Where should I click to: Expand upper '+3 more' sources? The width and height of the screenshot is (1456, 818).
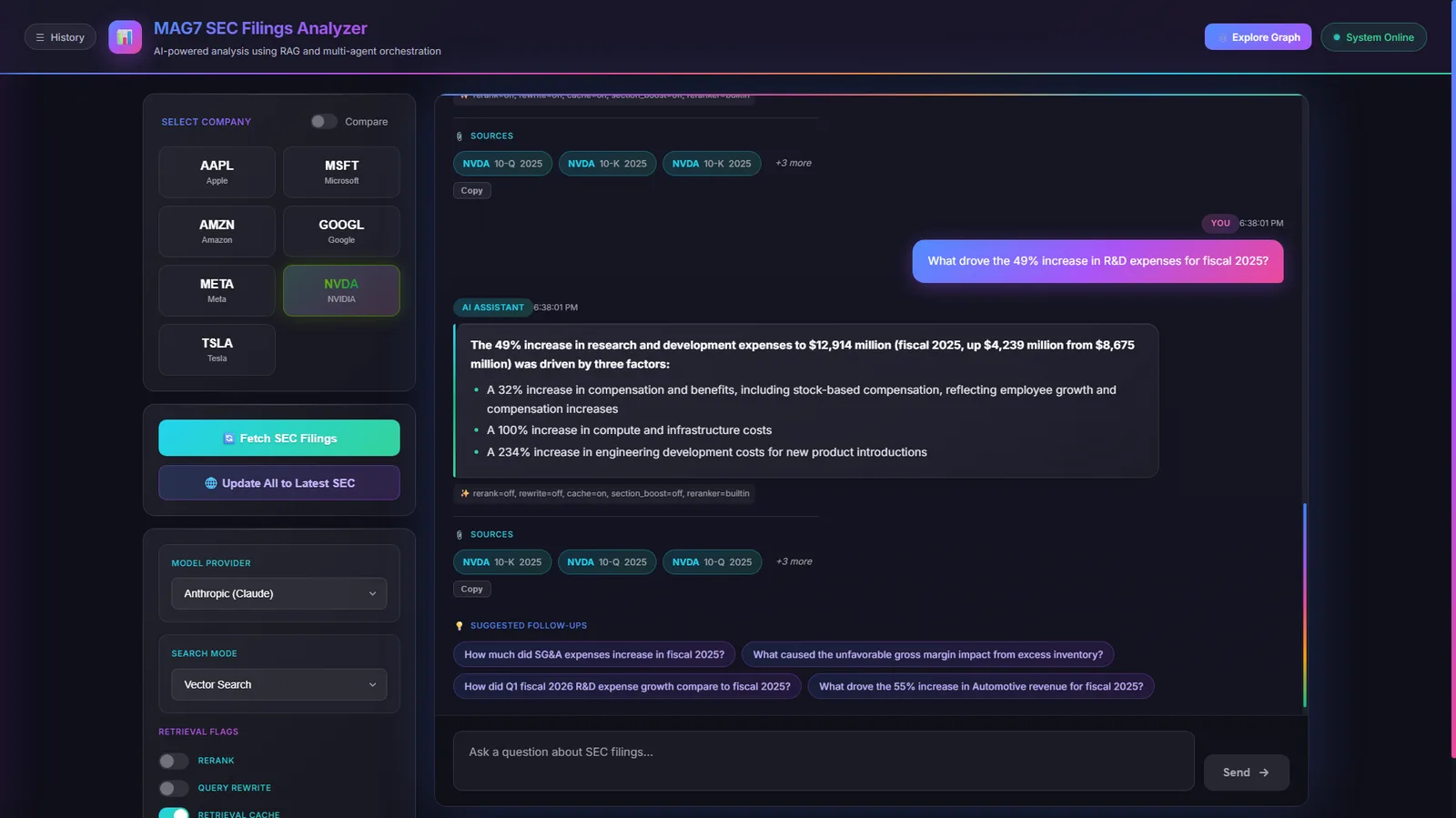tap(794, 163)
